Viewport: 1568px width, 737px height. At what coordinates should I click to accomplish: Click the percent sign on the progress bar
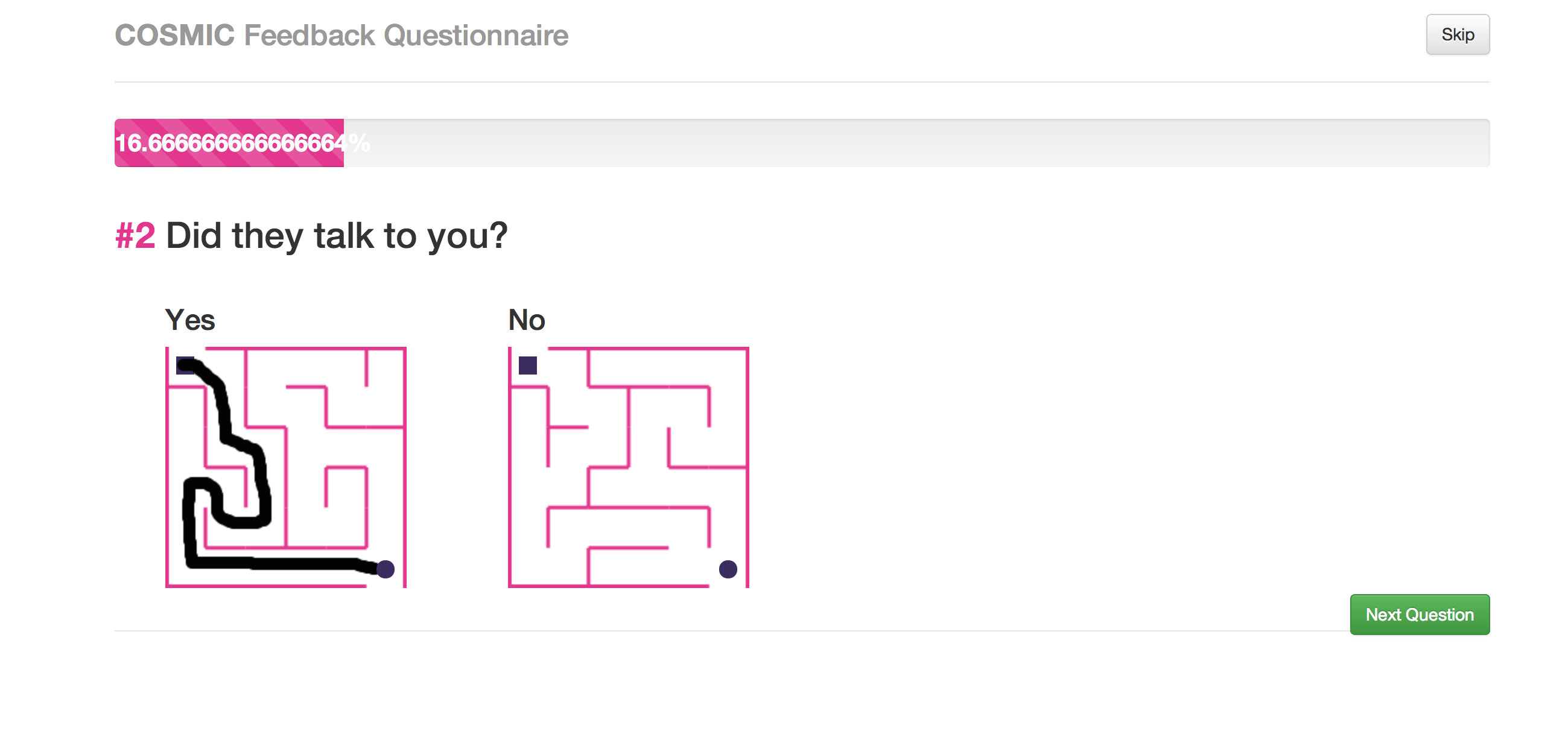point(360,144)
